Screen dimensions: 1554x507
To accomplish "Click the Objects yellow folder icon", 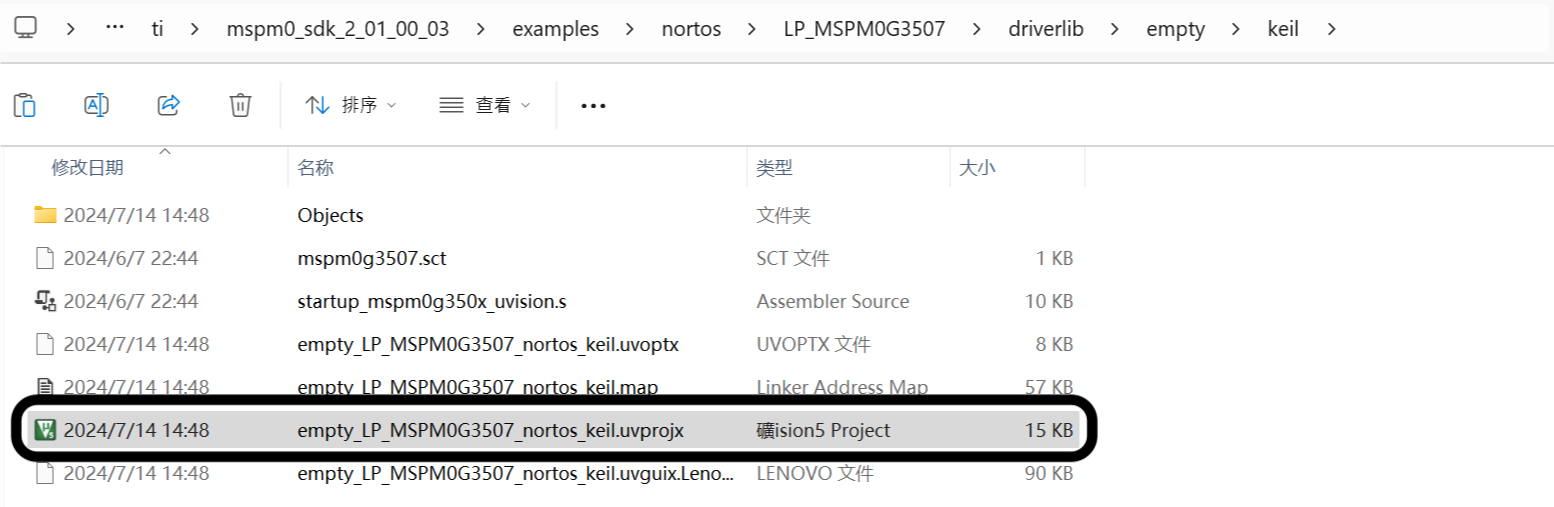I will [45, 215].
